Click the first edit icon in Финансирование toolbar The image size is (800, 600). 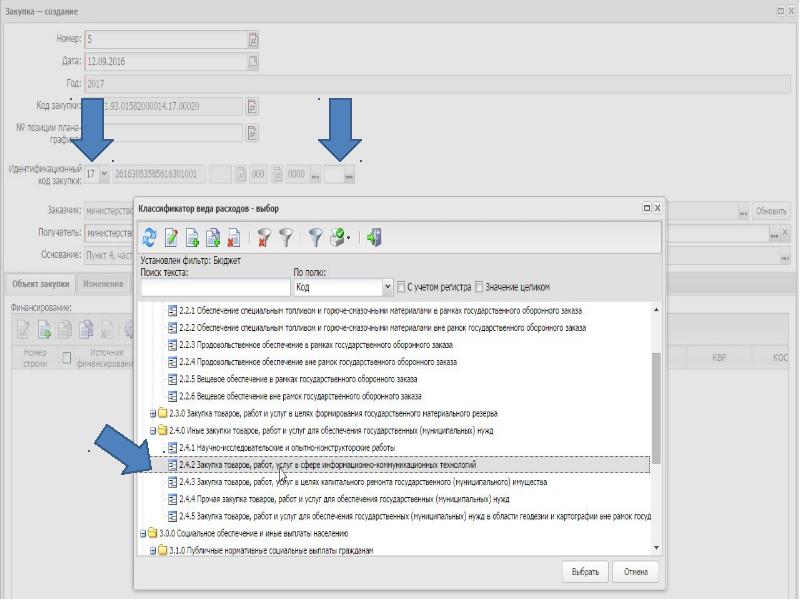point(23,330)
